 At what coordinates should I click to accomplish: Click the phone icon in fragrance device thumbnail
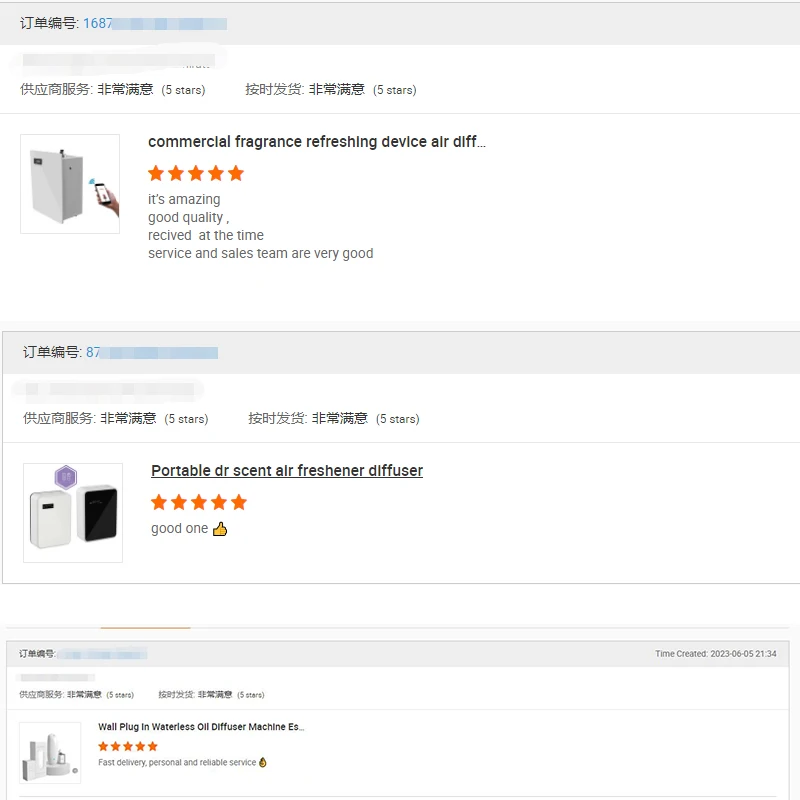click(x=104, y=193)
